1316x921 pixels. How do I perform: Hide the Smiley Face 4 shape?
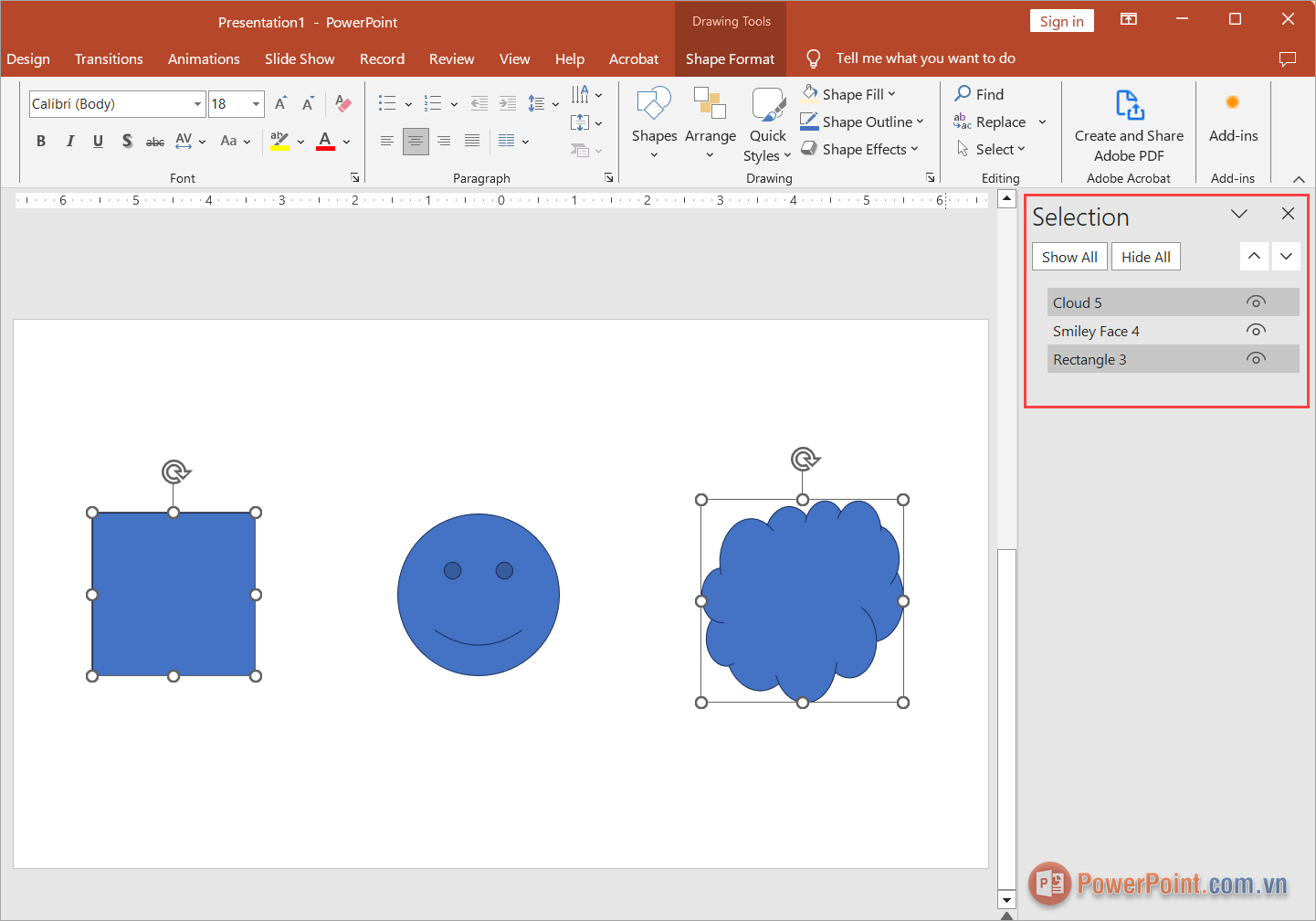tap(1256, 331)
